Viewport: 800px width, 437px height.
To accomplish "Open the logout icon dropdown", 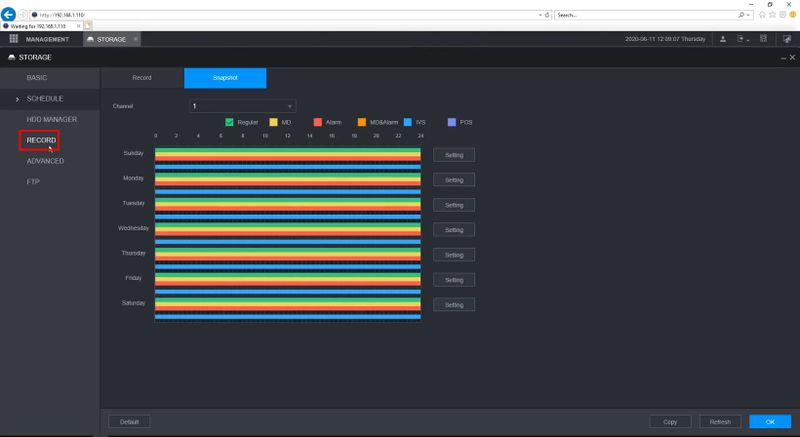I will [742, 39].
